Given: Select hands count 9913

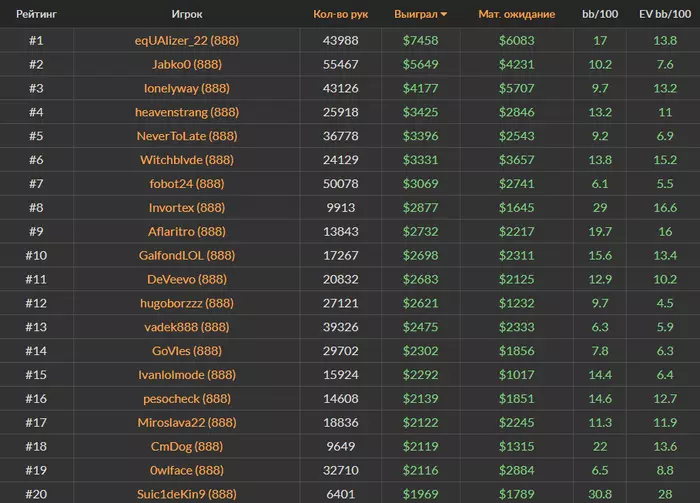Looking at the screenshot, I should coord(341,208).
